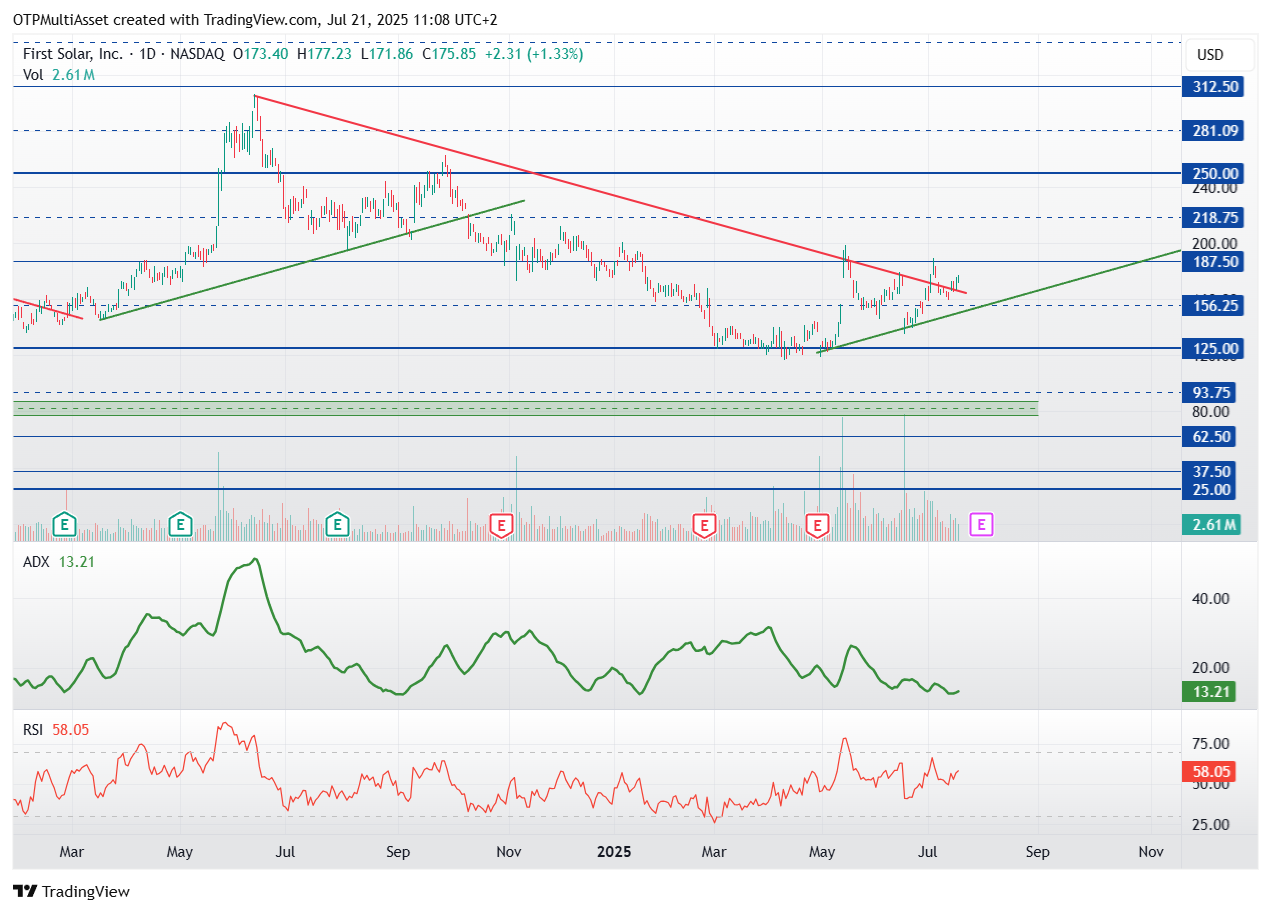This screenshot has width=1271, height=913.
Task: Click the +2.31 (+1.33%) change value
Action: (x=534, y=54)
